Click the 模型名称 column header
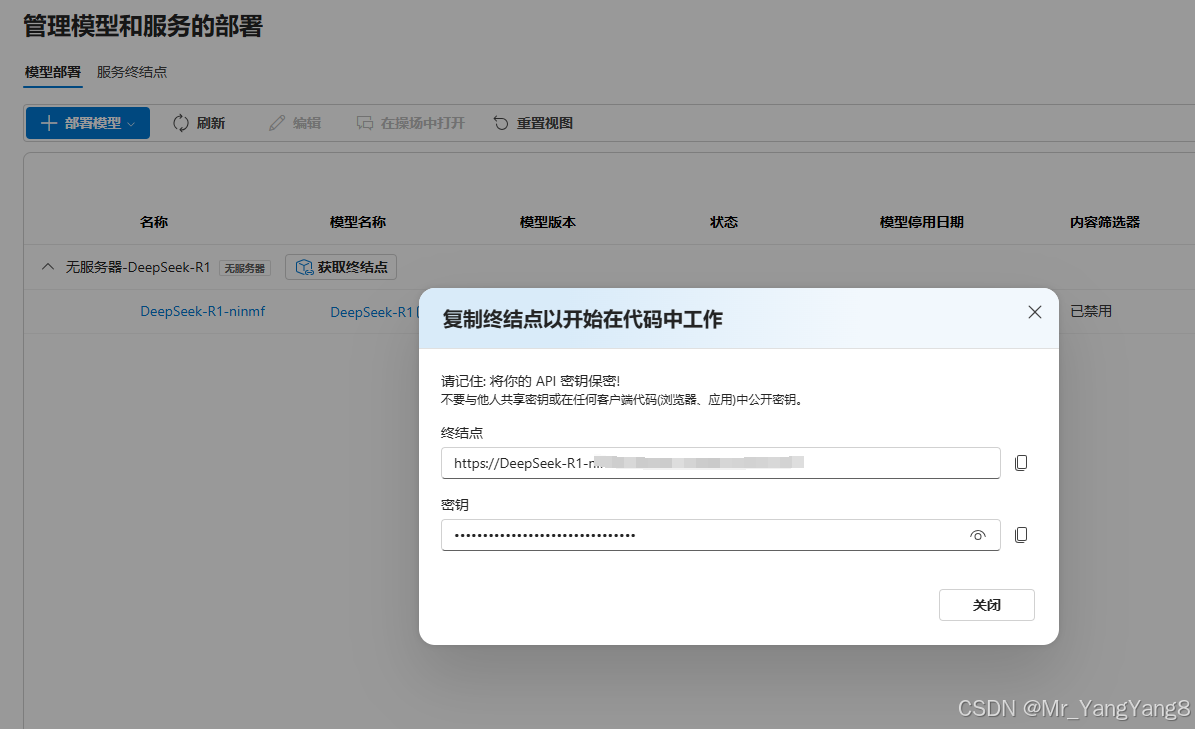 click(x=357, y=222)
